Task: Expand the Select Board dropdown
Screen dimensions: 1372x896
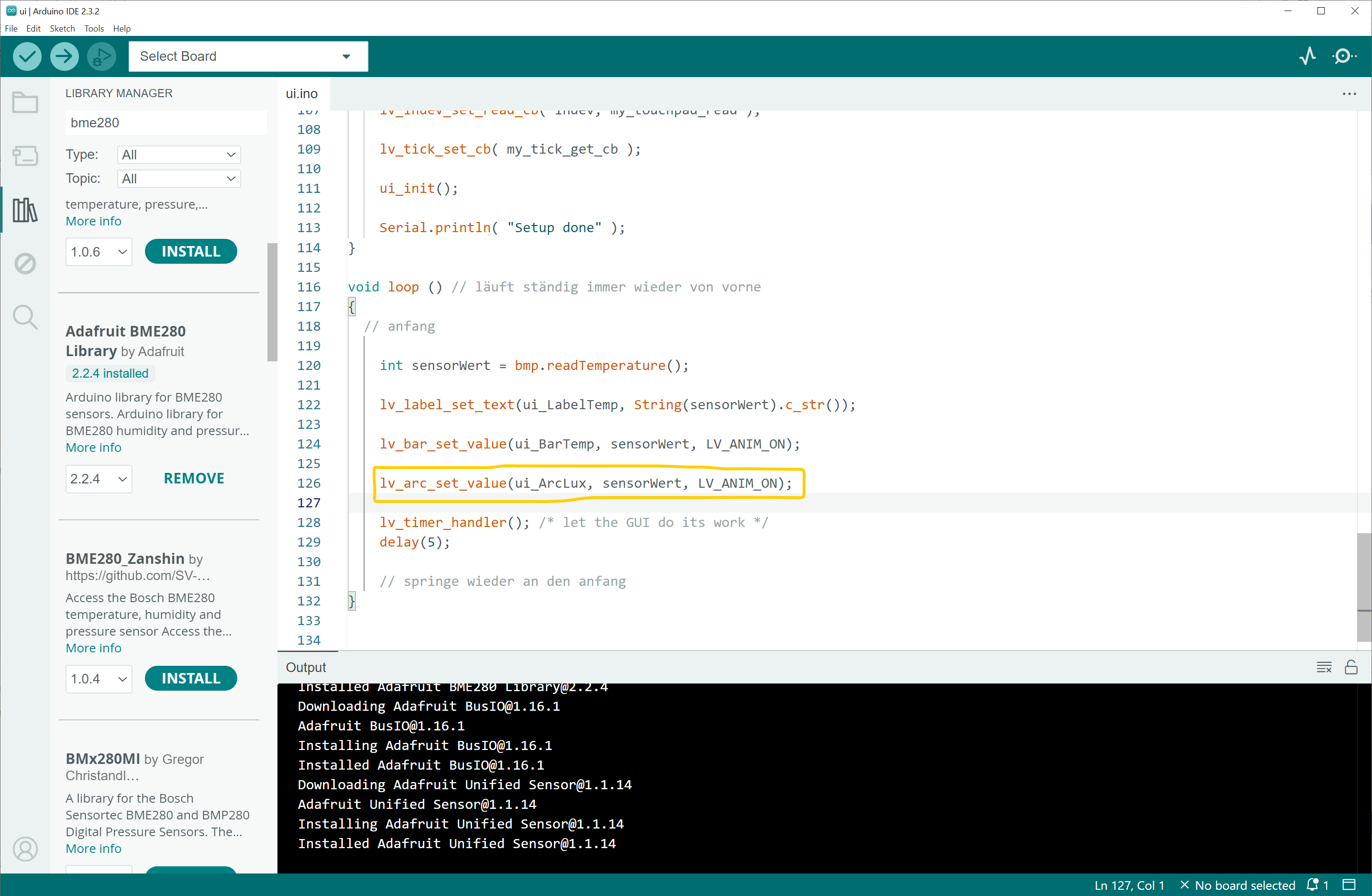Action: click(x=248, y=56)
